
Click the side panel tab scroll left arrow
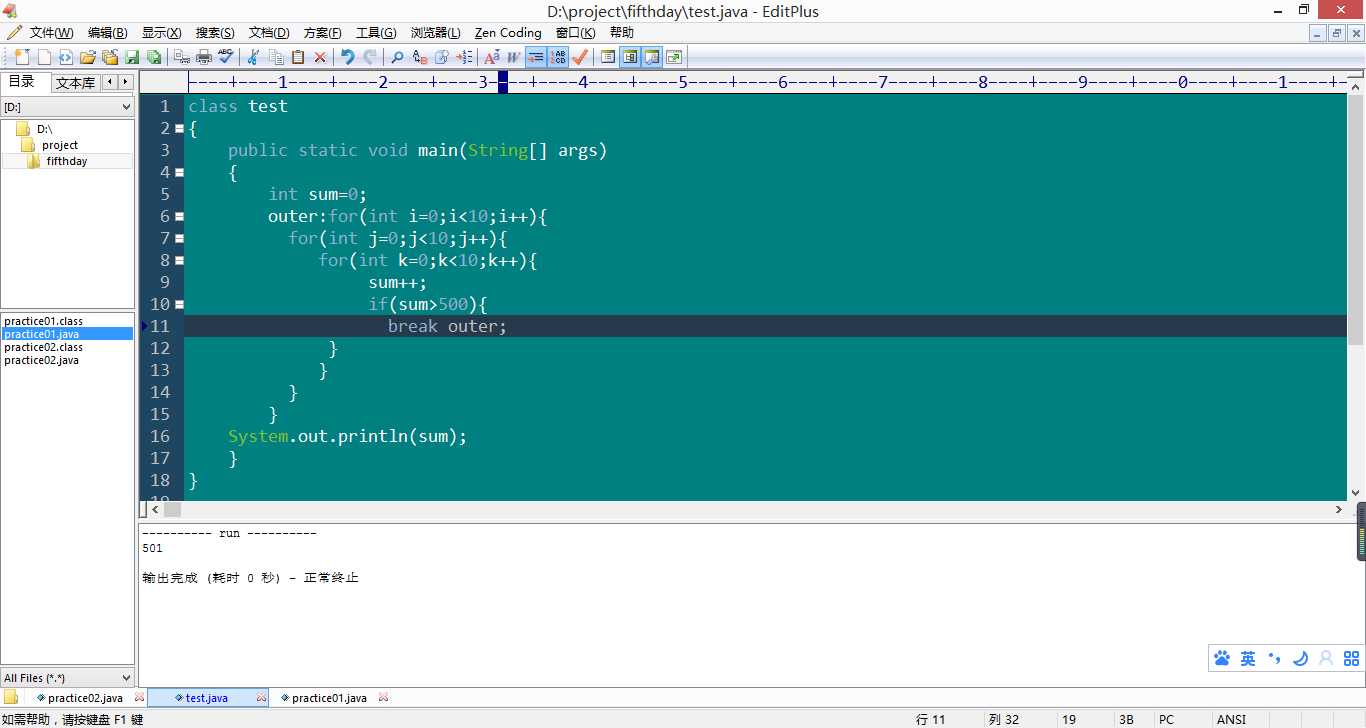110,82
